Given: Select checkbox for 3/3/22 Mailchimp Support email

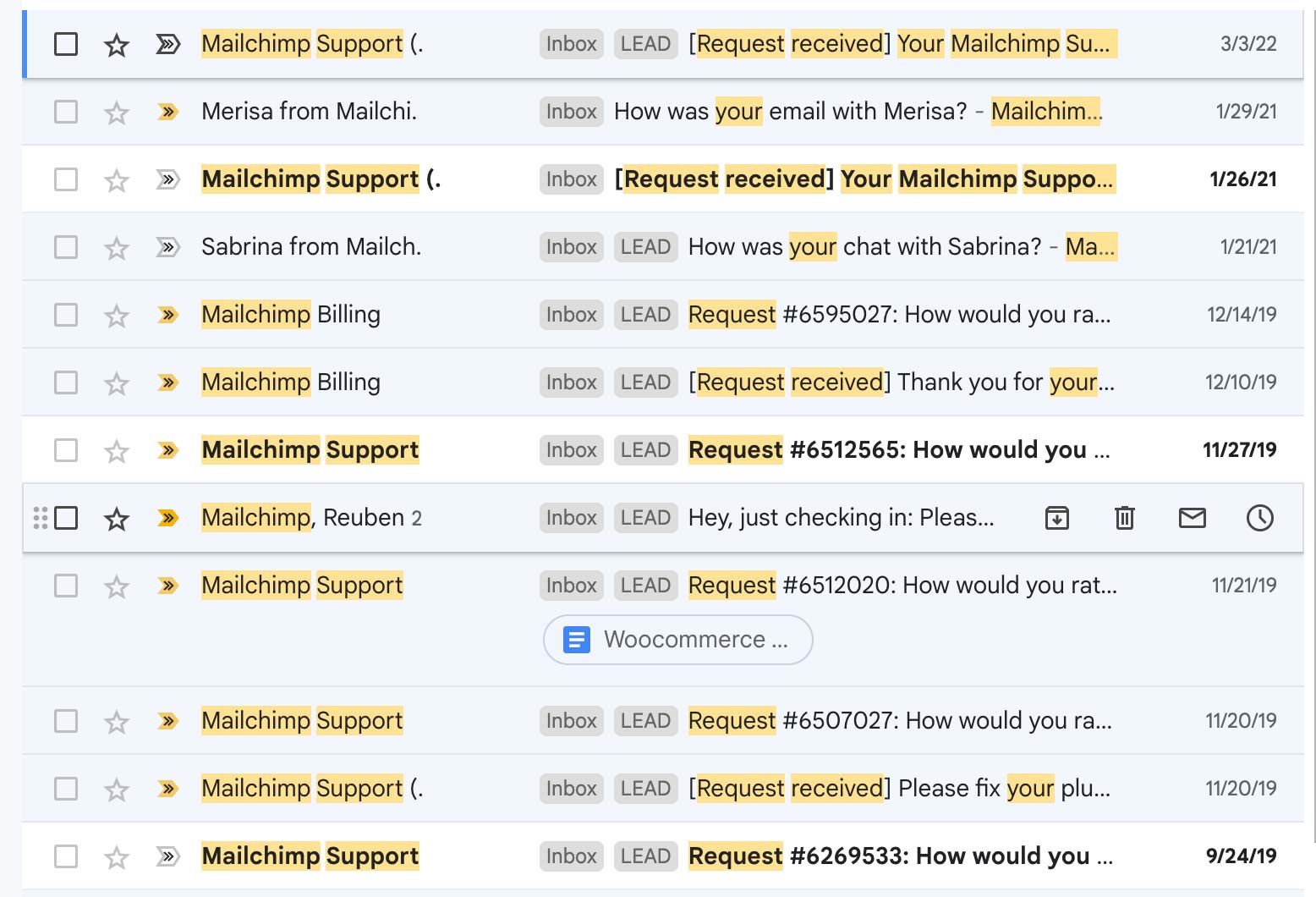Looking at the screenshot, I should (x=66, y=43).
